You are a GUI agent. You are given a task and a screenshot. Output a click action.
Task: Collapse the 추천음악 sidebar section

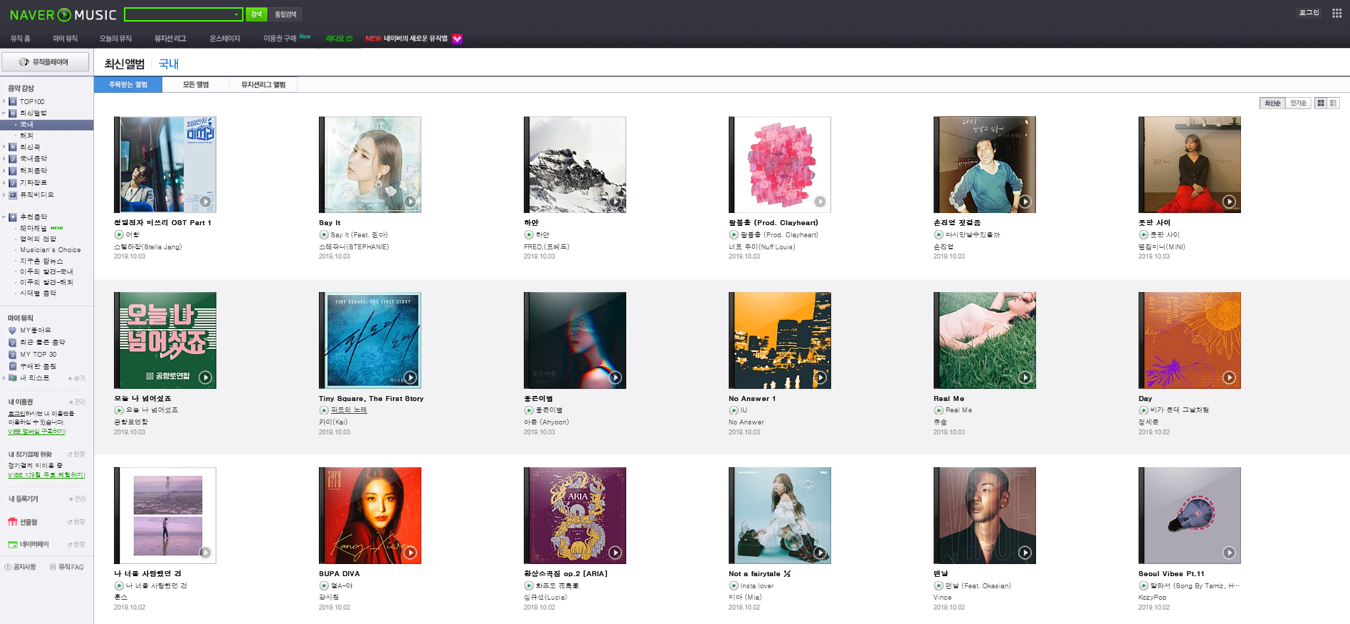pyautogui.click(x=4, y=217)
